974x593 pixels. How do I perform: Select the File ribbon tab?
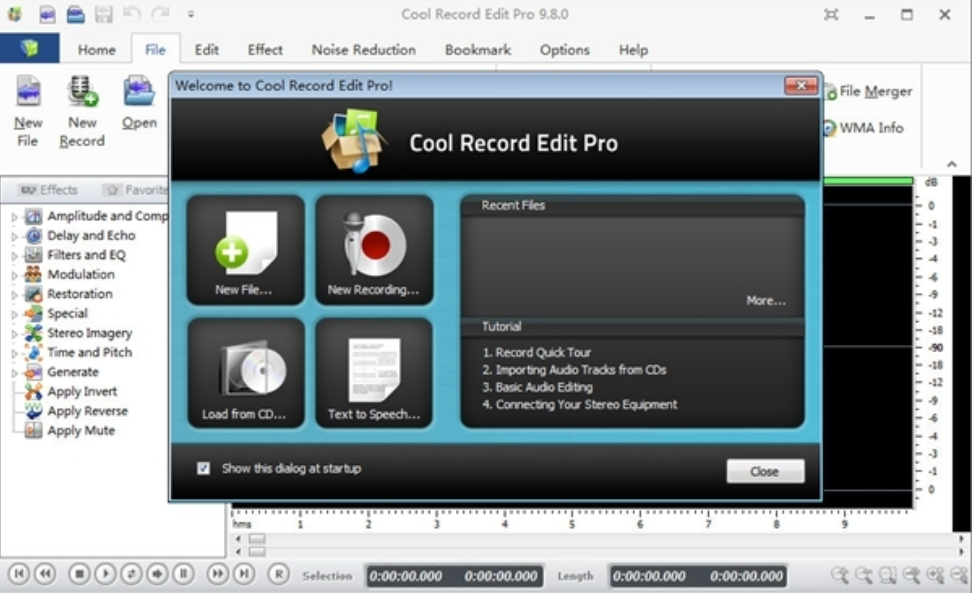[x=155, y=50]
